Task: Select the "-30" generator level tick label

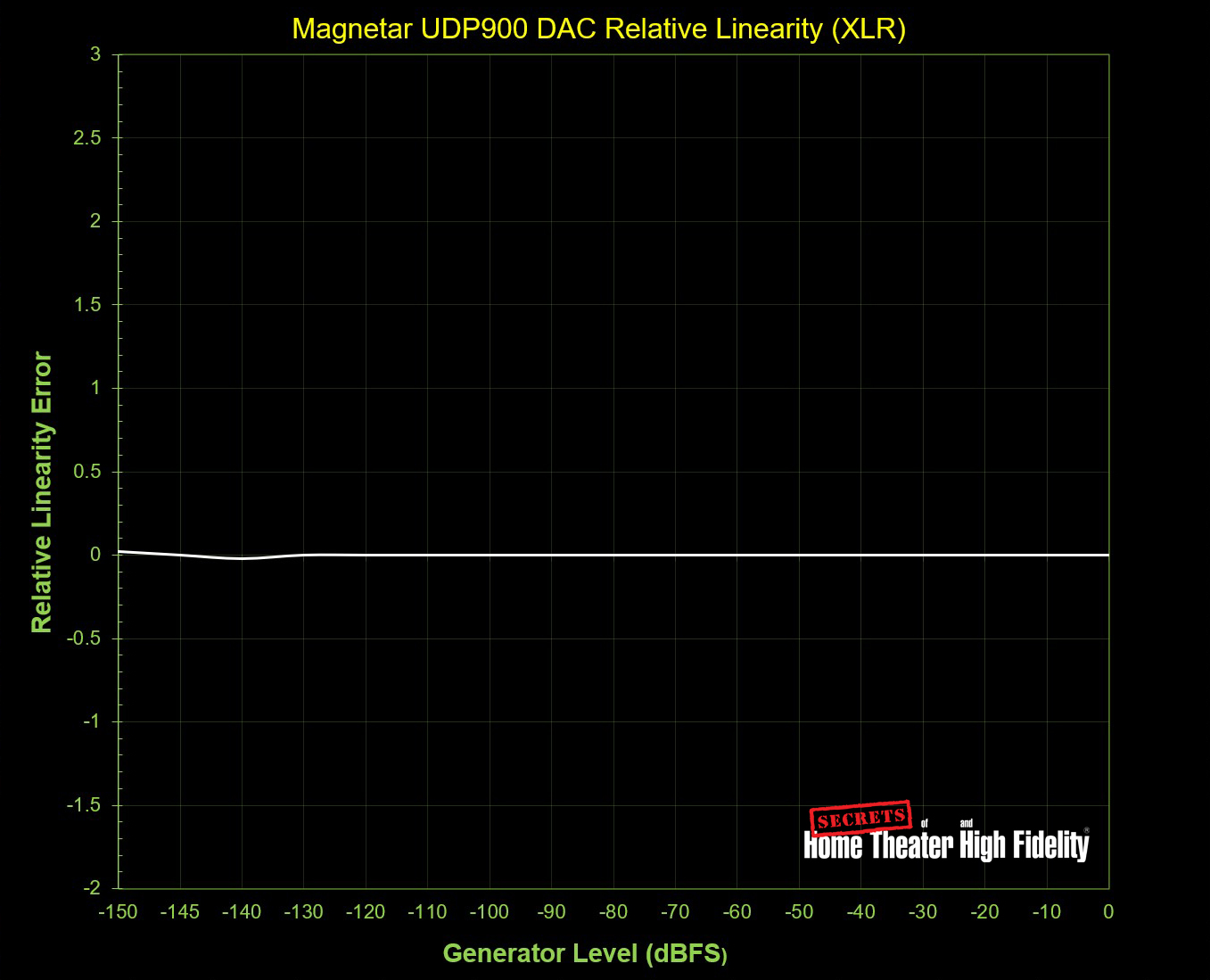Action: coord(923,912)
